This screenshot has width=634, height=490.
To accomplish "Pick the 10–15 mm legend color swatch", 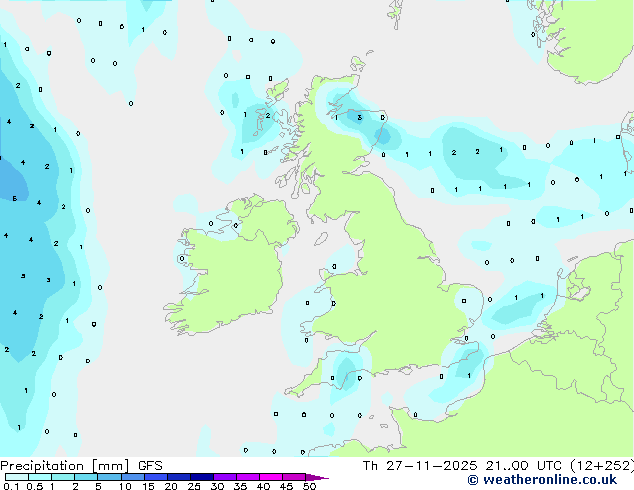I will [x=133, y=477].
